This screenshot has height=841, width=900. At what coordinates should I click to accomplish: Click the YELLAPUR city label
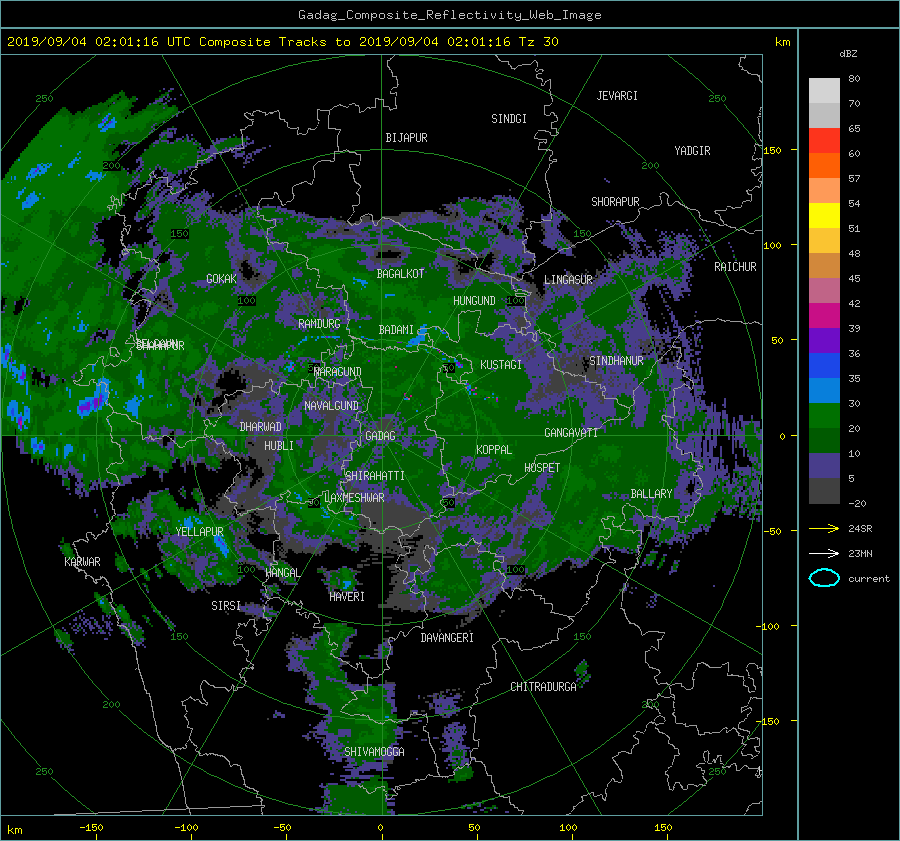pos(199,532)
